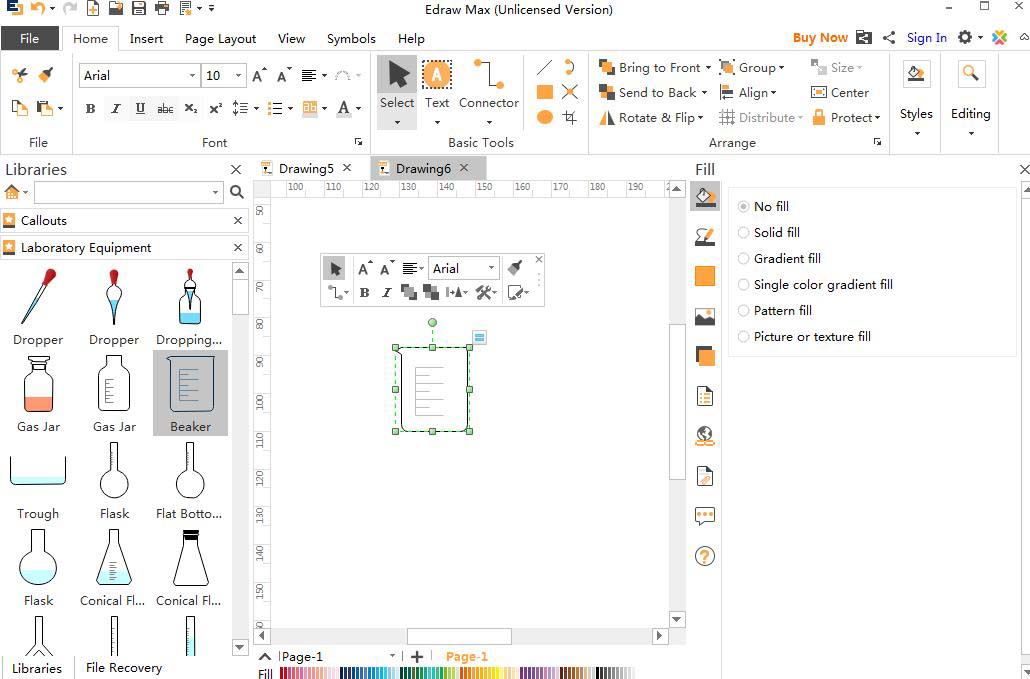This screenshot has width=1030, height=679.
Task: Select the Gradient fill option
Action: coord(779,259)
